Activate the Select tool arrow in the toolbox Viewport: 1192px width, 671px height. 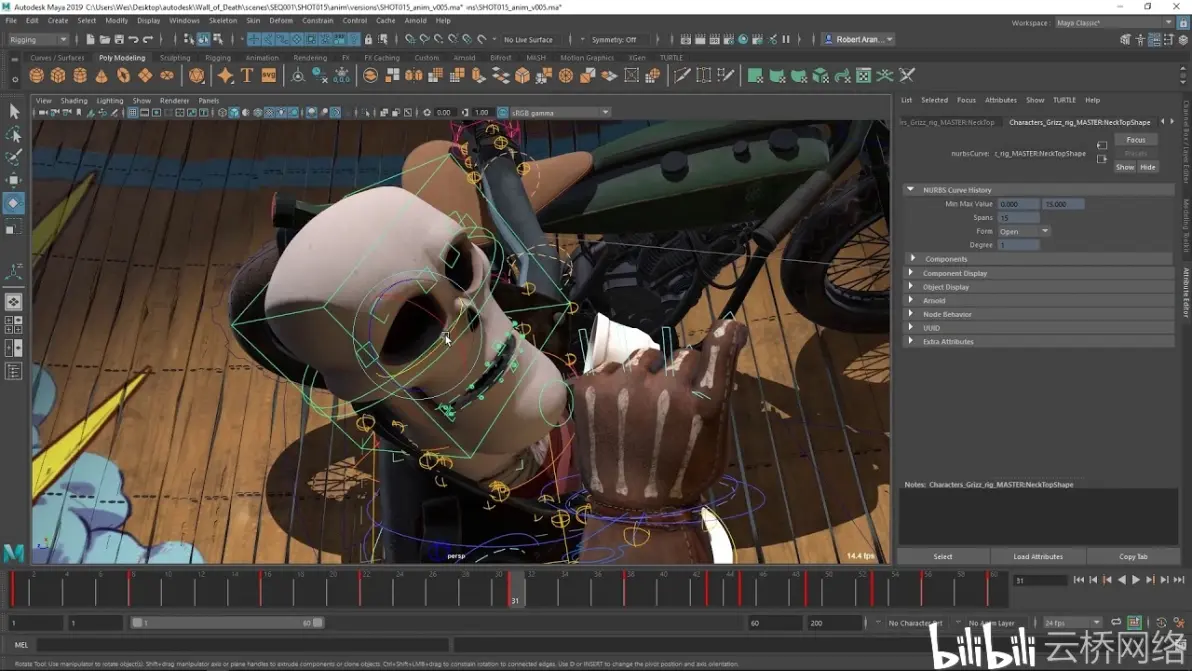14,111
